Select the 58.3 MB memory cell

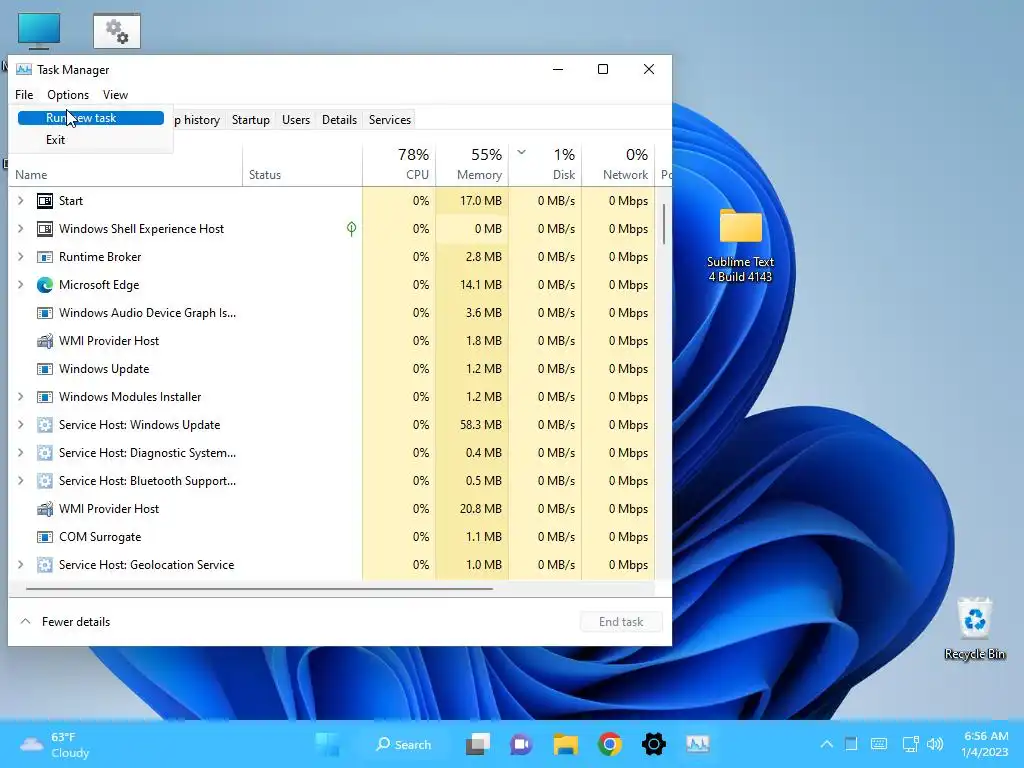tap(472, 425)
